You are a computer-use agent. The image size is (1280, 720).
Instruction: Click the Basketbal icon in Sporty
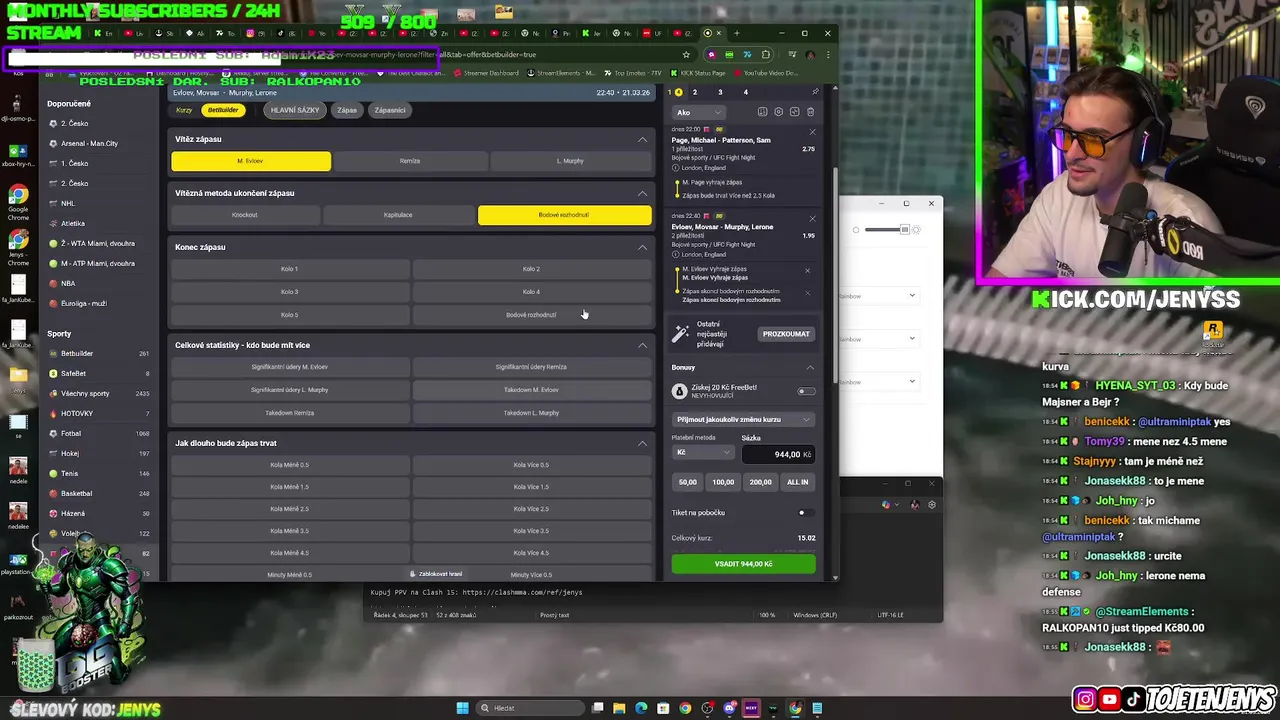tap(53, 493)
